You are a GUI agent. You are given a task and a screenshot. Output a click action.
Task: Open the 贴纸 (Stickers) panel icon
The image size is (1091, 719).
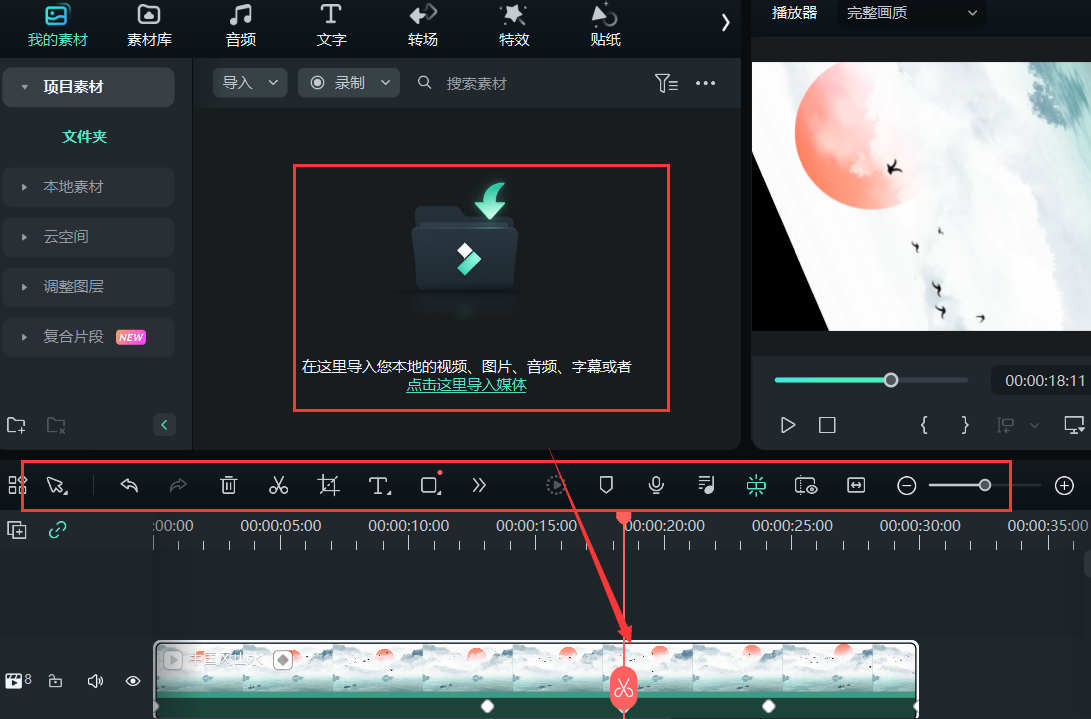click(x=604, y=25)
